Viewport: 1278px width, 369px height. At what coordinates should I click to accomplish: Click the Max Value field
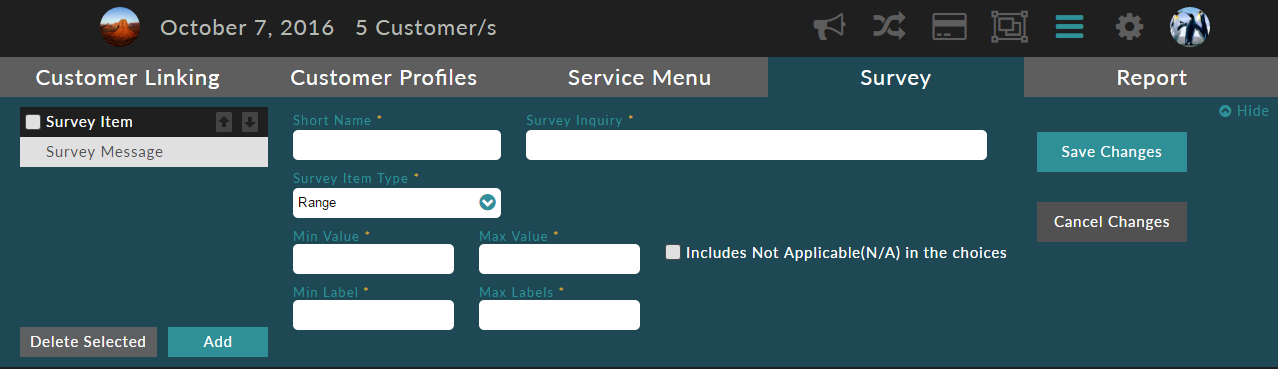(559, 259)
